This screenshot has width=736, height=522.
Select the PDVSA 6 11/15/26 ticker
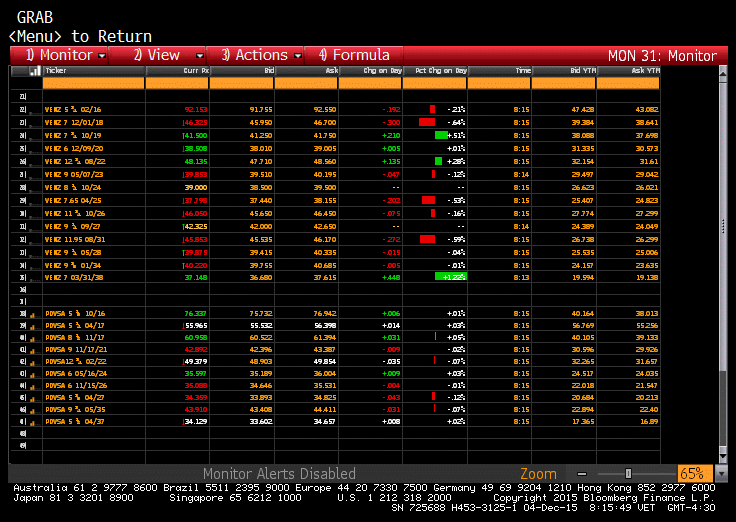76,385
